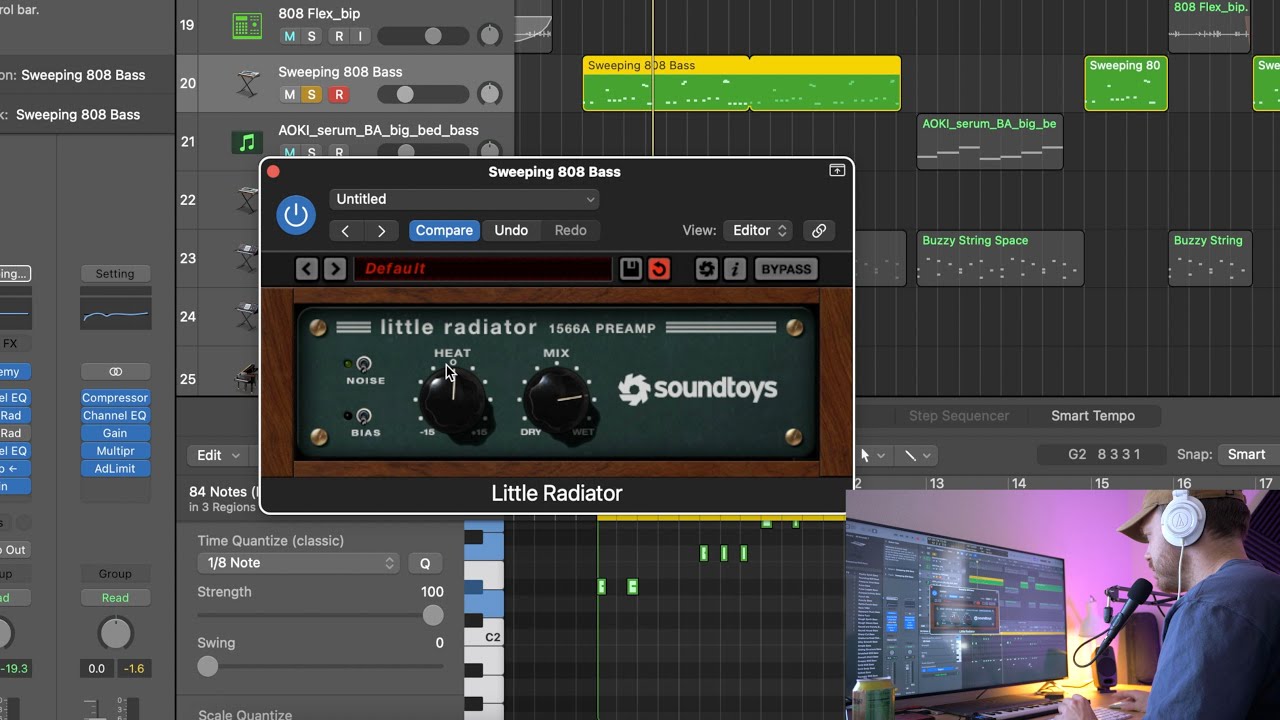Click the stereo link button on channel strip
Screen dimensions: 1280x720
tap(115, 372)
